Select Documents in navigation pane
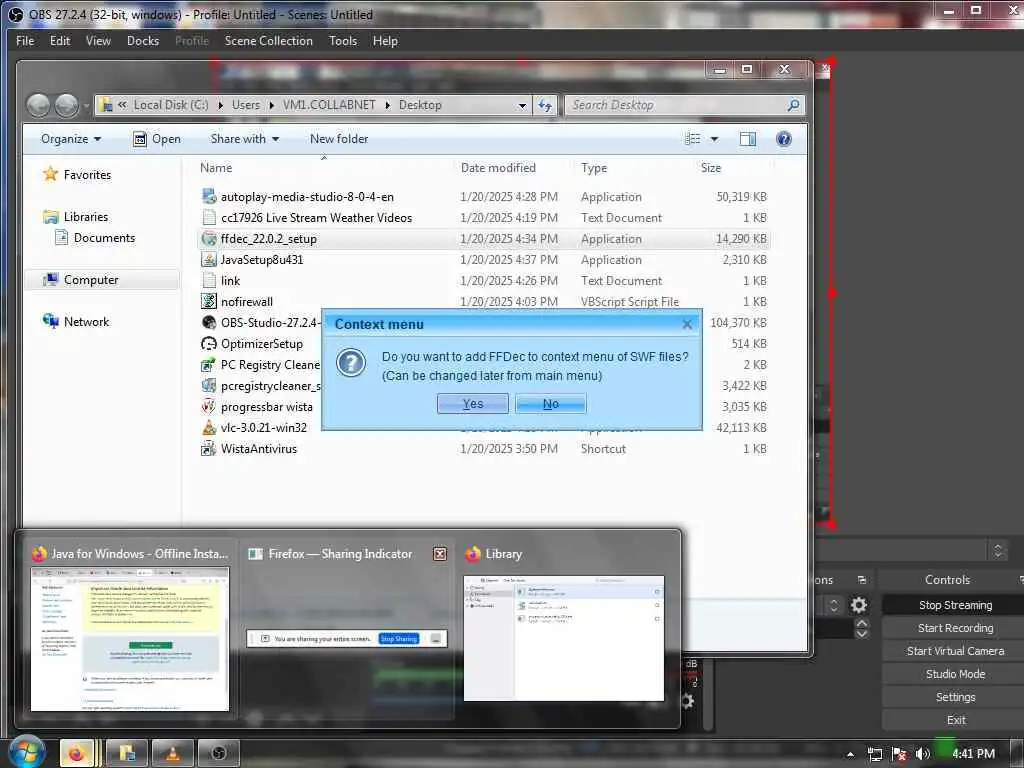Screen dimensions: 1024x768 [x=95, y=238]
